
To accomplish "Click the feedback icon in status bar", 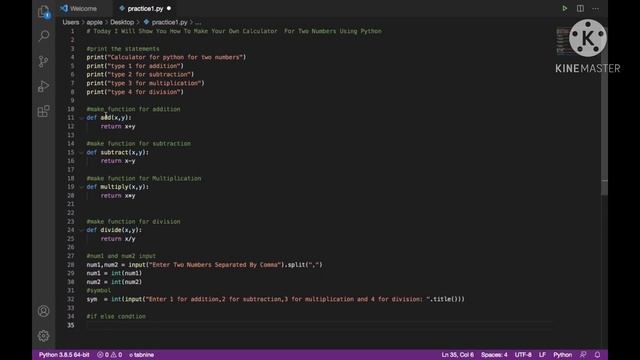I will coord(583,355).
